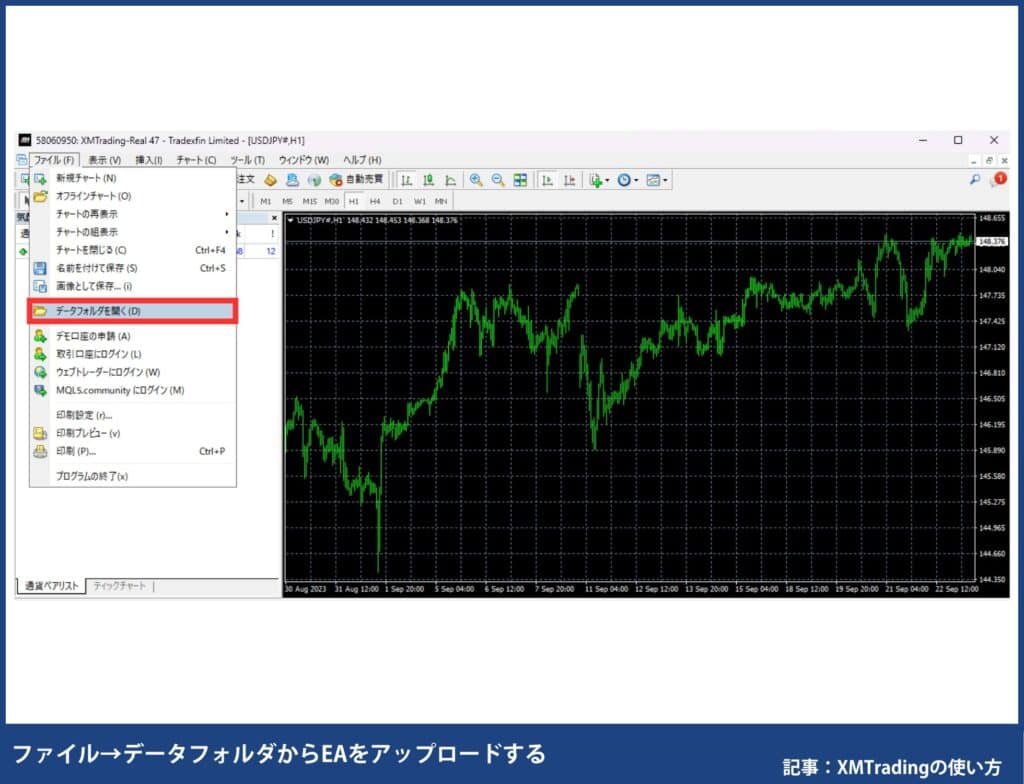The image size is (1024, 784).
Task: Choose プログラムの終了 (x) to exit
Action: 133,476
